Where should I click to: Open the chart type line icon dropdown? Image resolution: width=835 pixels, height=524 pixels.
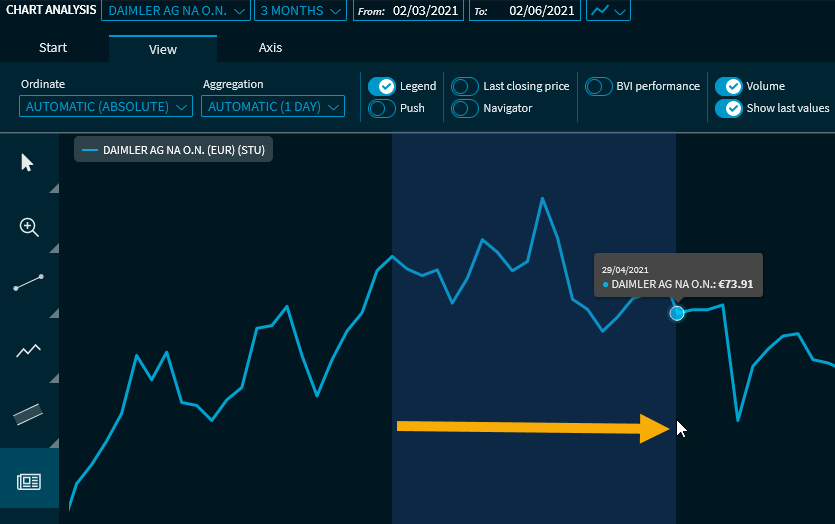(608, 11)
